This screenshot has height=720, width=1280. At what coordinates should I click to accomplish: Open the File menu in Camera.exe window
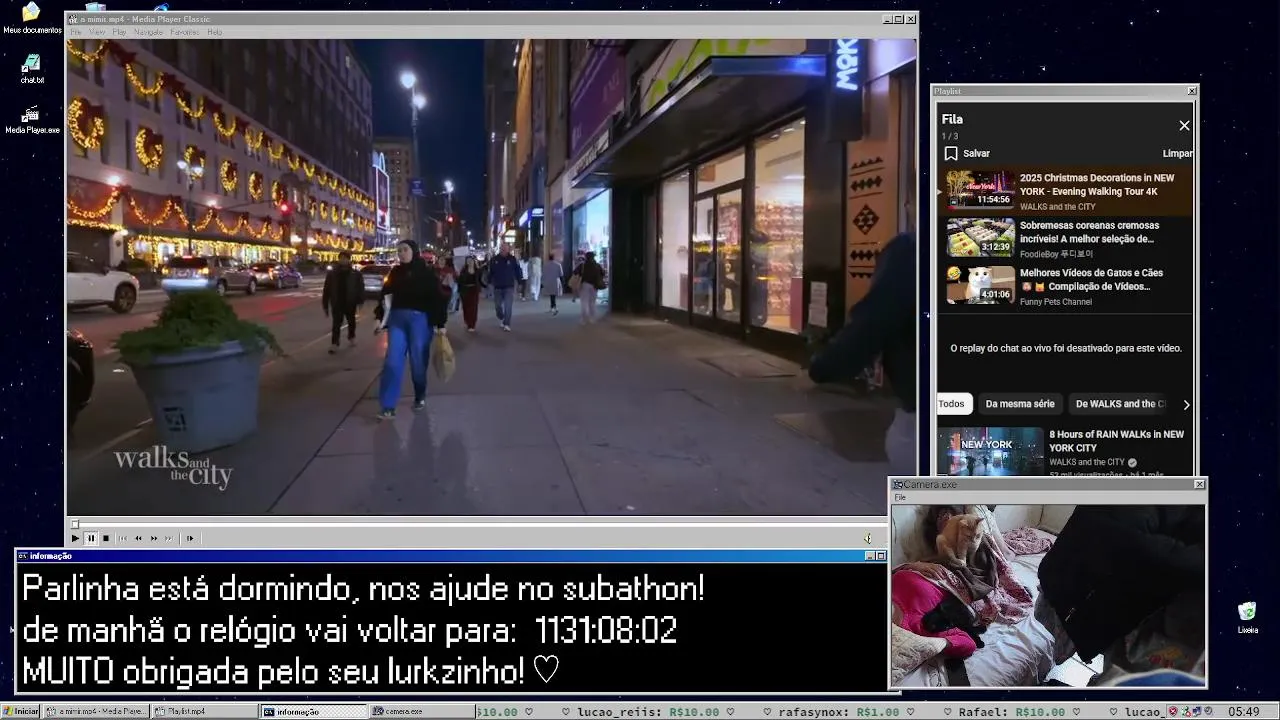click(x=900, y=497)
